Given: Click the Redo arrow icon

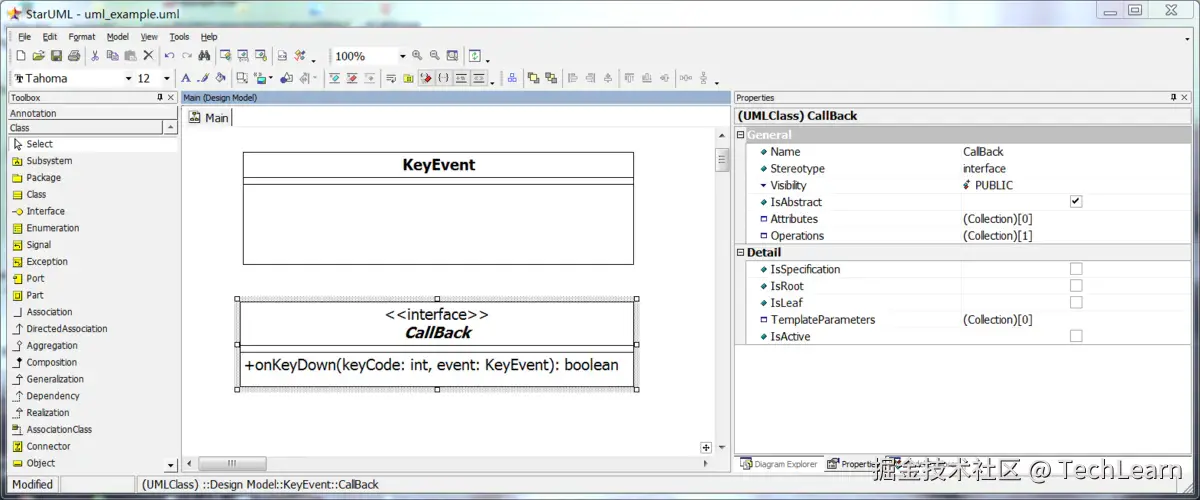Looking at the screenshot, I should pyautogui.click(x=186, y=56).
